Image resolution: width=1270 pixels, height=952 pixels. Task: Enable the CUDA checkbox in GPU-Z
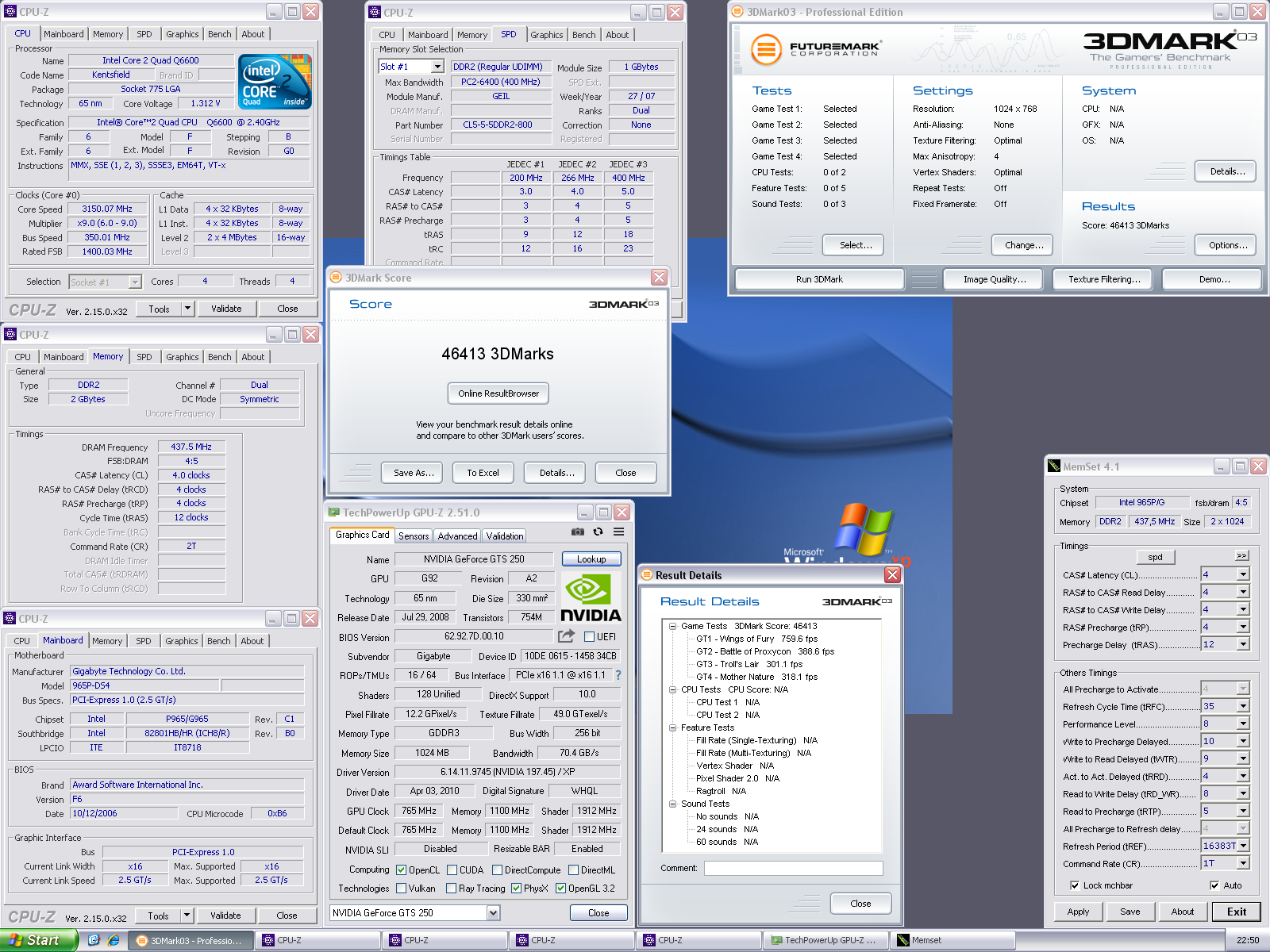point(452,870)
